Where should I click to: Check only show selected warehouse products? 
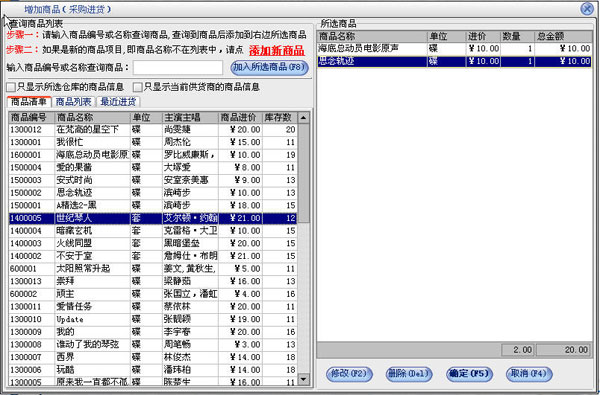(x=11, y=87)
